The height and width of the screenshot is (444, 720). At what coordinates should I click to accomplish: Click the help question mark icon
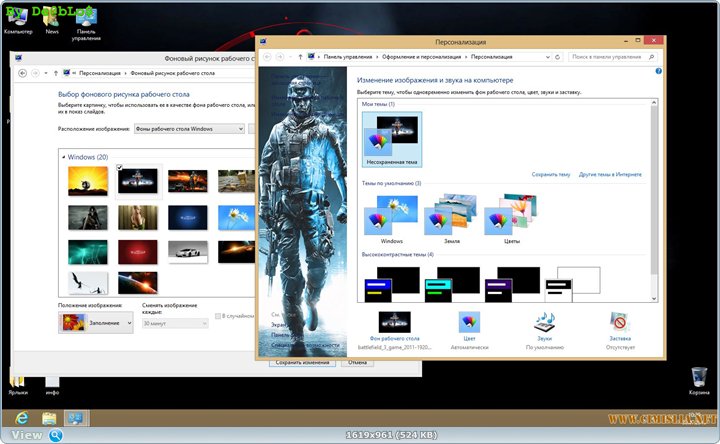coord(658,72)
